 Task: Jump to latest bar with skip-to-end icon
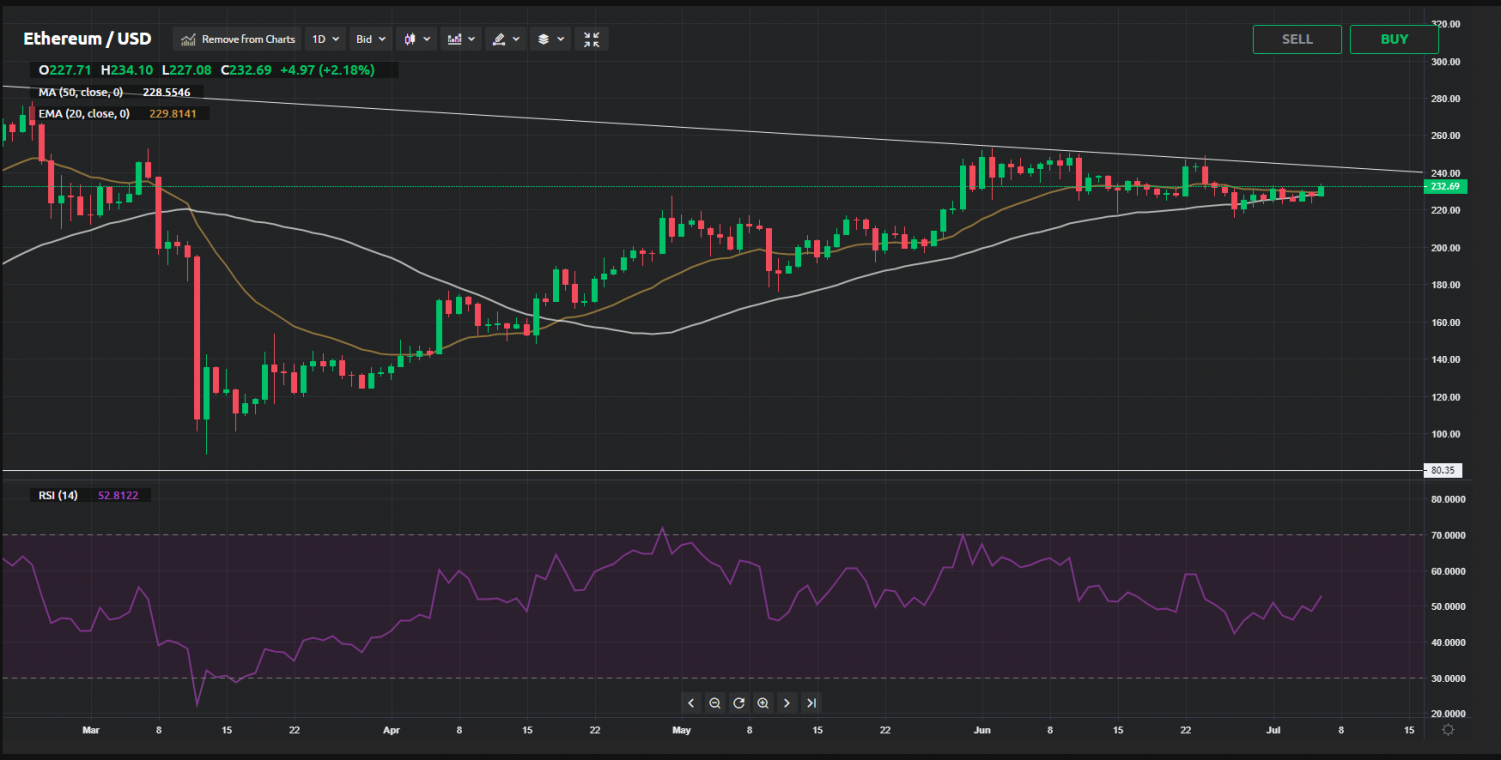[812, 703]
